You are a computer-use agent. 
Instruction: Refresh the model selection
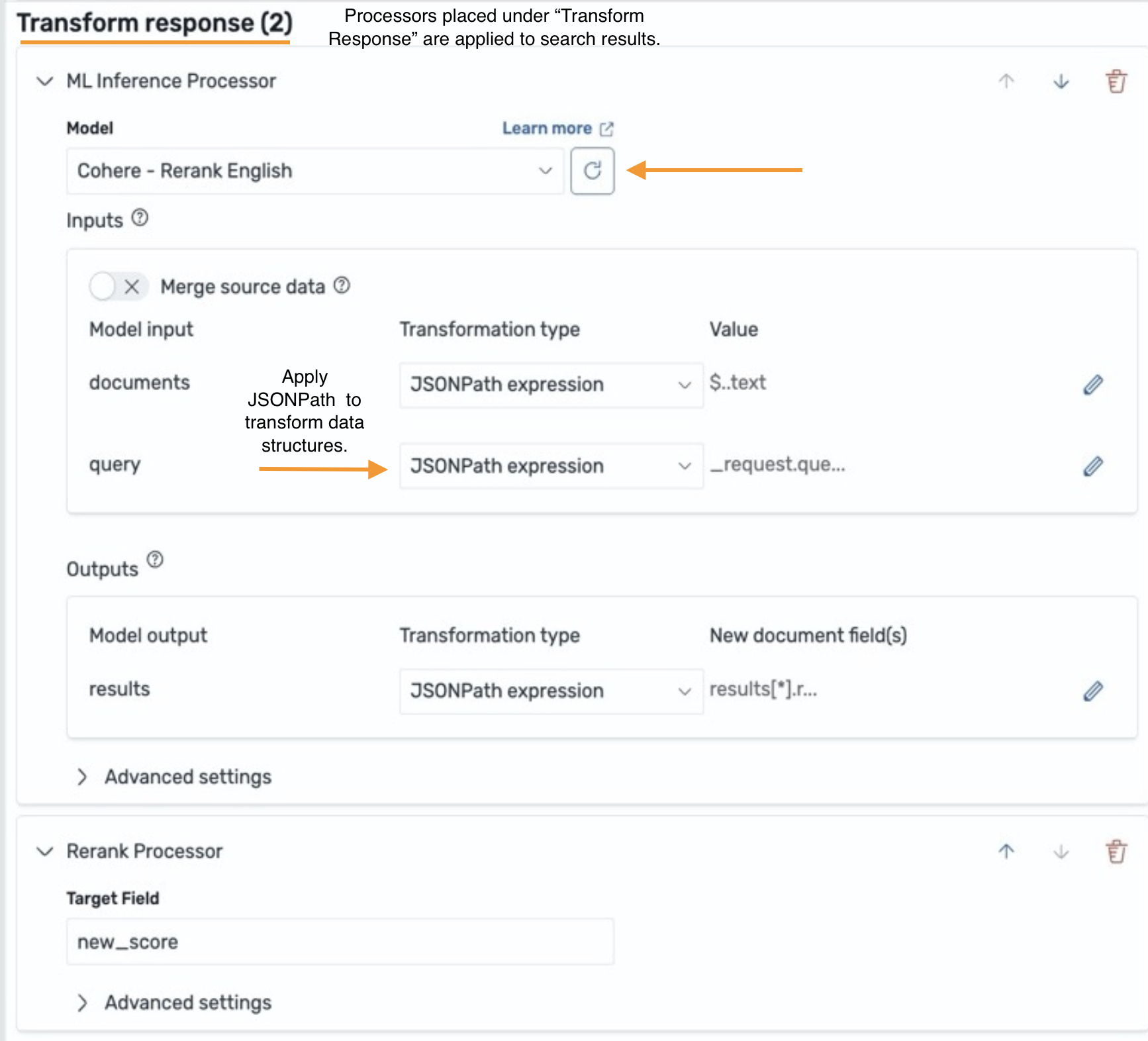point(592,171)
